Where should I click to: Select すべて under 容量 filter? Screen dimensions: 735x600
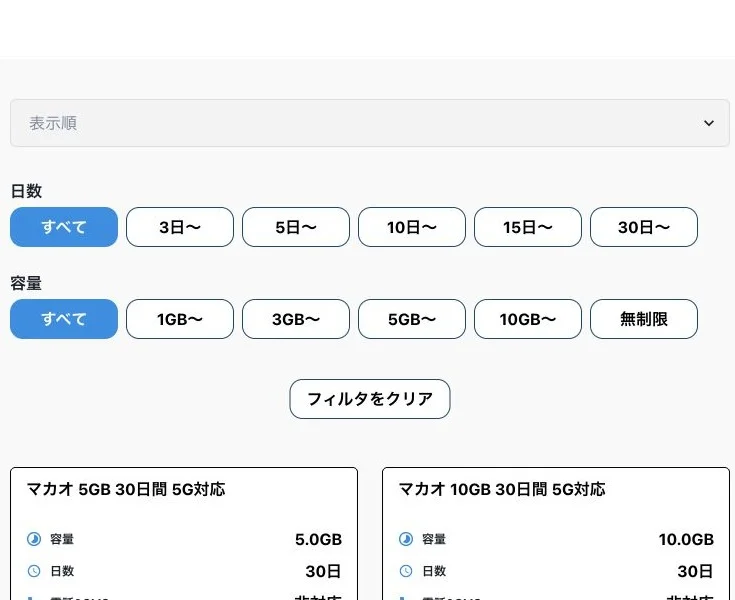[x=64, y=319]
